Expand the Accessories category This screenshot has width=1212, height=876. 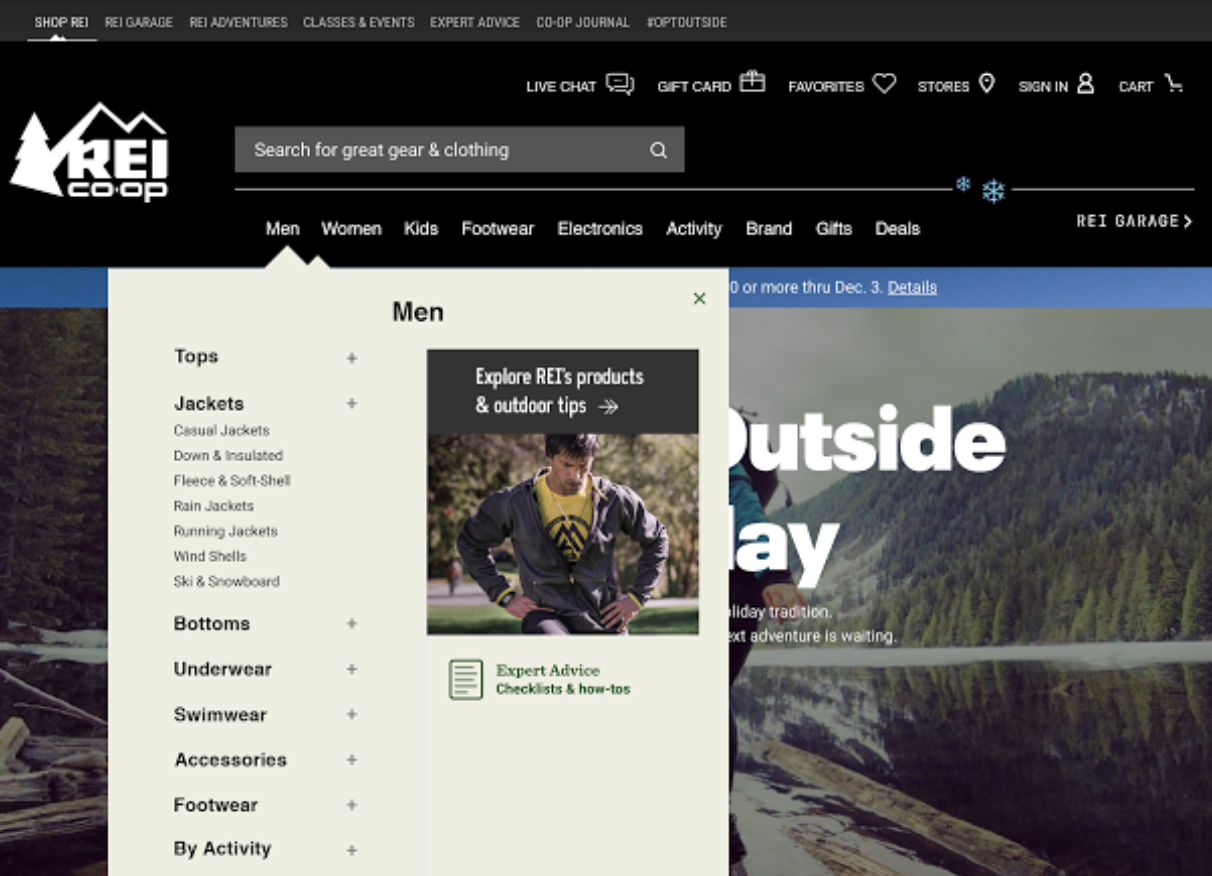tap(351, 760)
